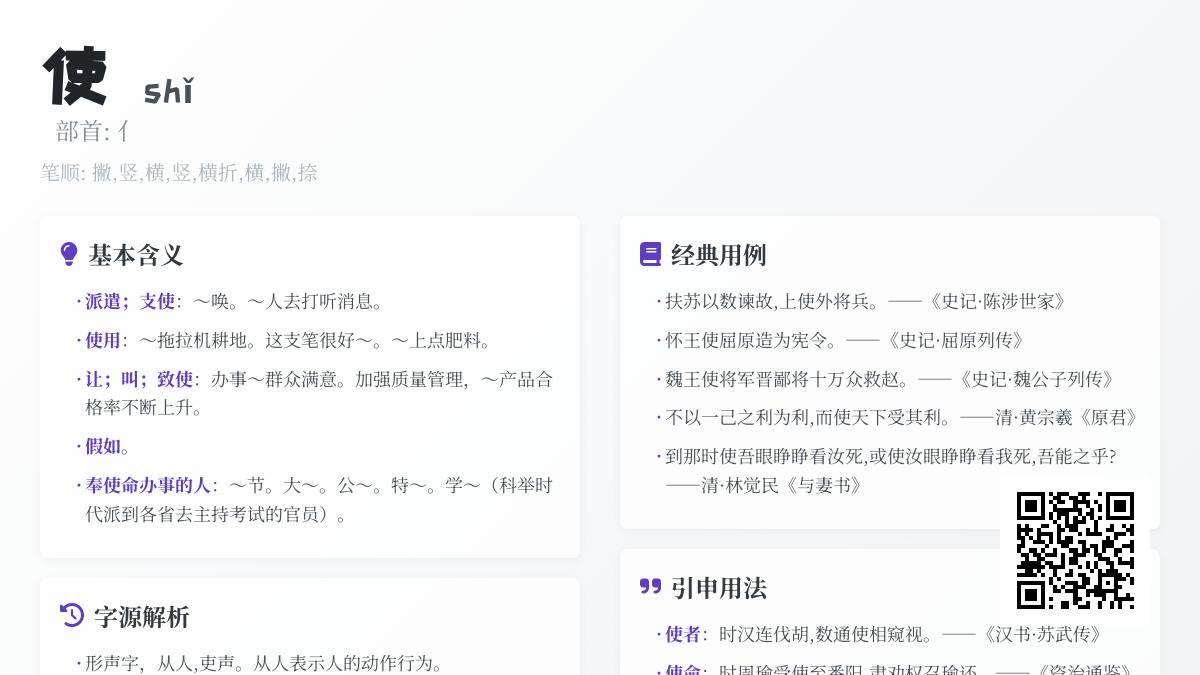This screenshot has height=675, width=1200.
Task: Click the 派遣；支使 definition term
Action: [130, 301]
